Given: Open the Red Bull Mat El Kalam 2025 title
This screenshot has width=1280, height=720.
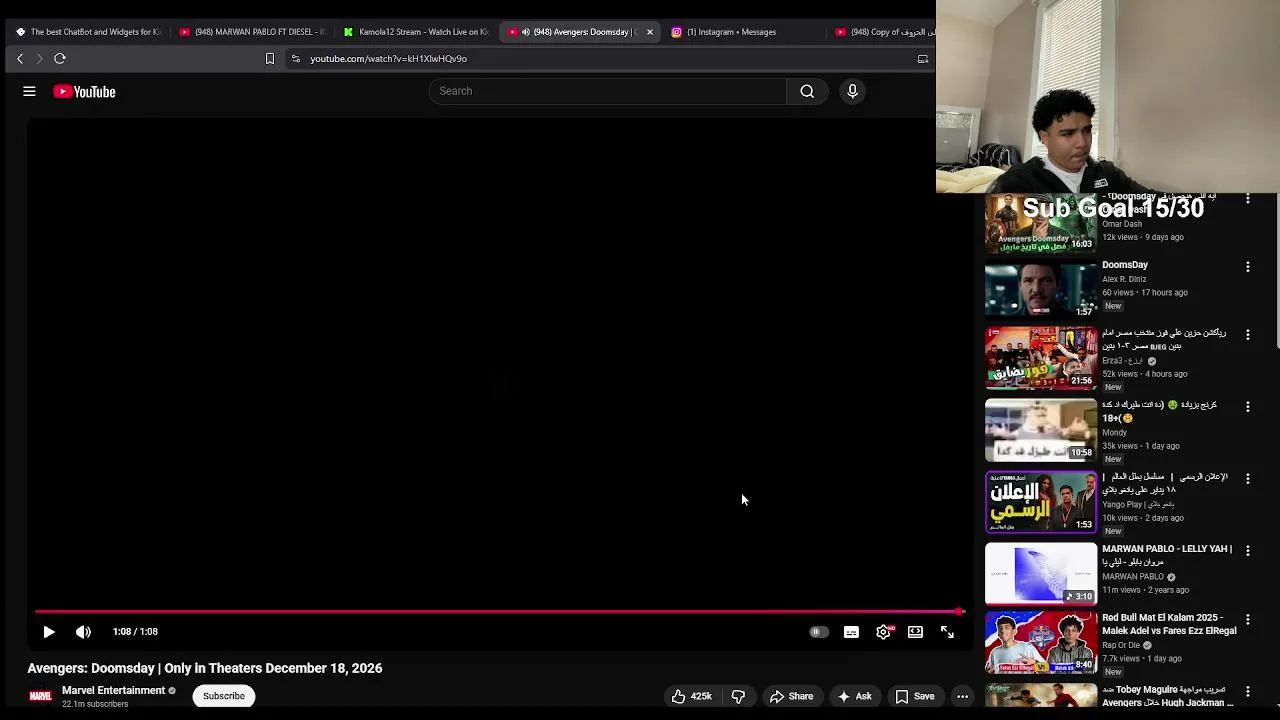Looking at the screenshot, I should coord(1169,624).
